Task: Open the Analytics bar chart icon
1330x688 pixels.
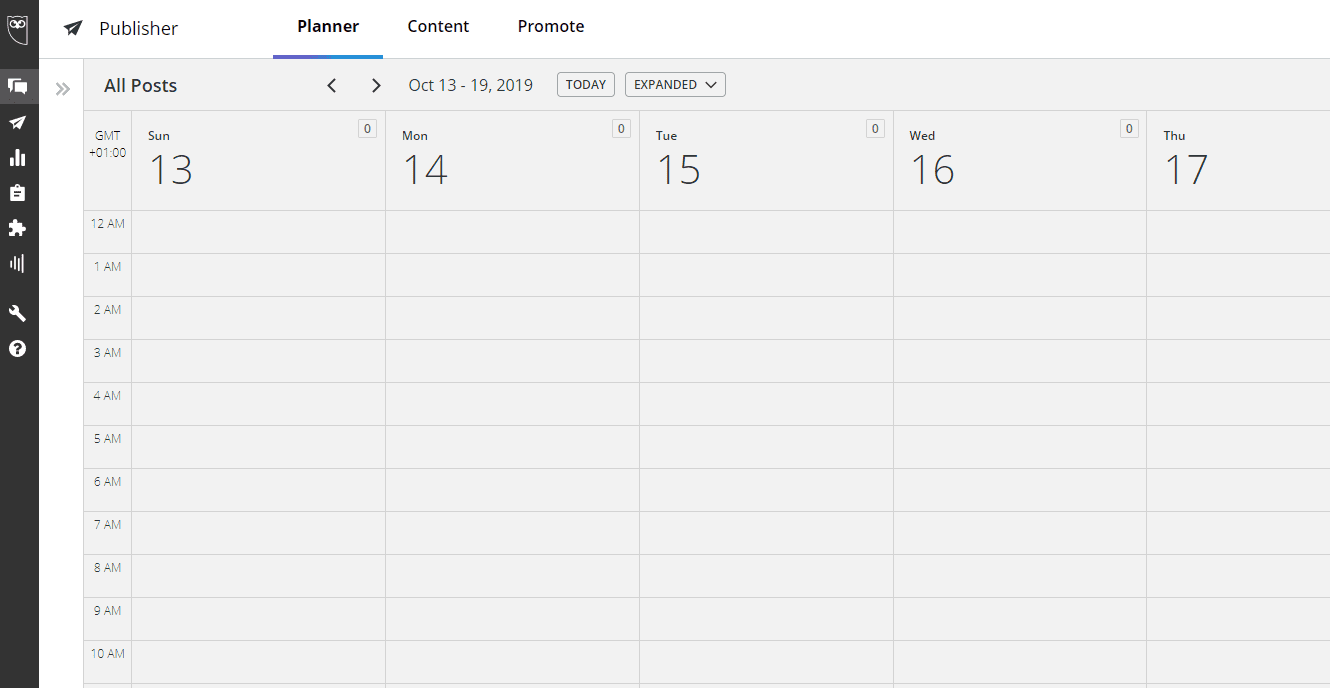Action: 18,158
